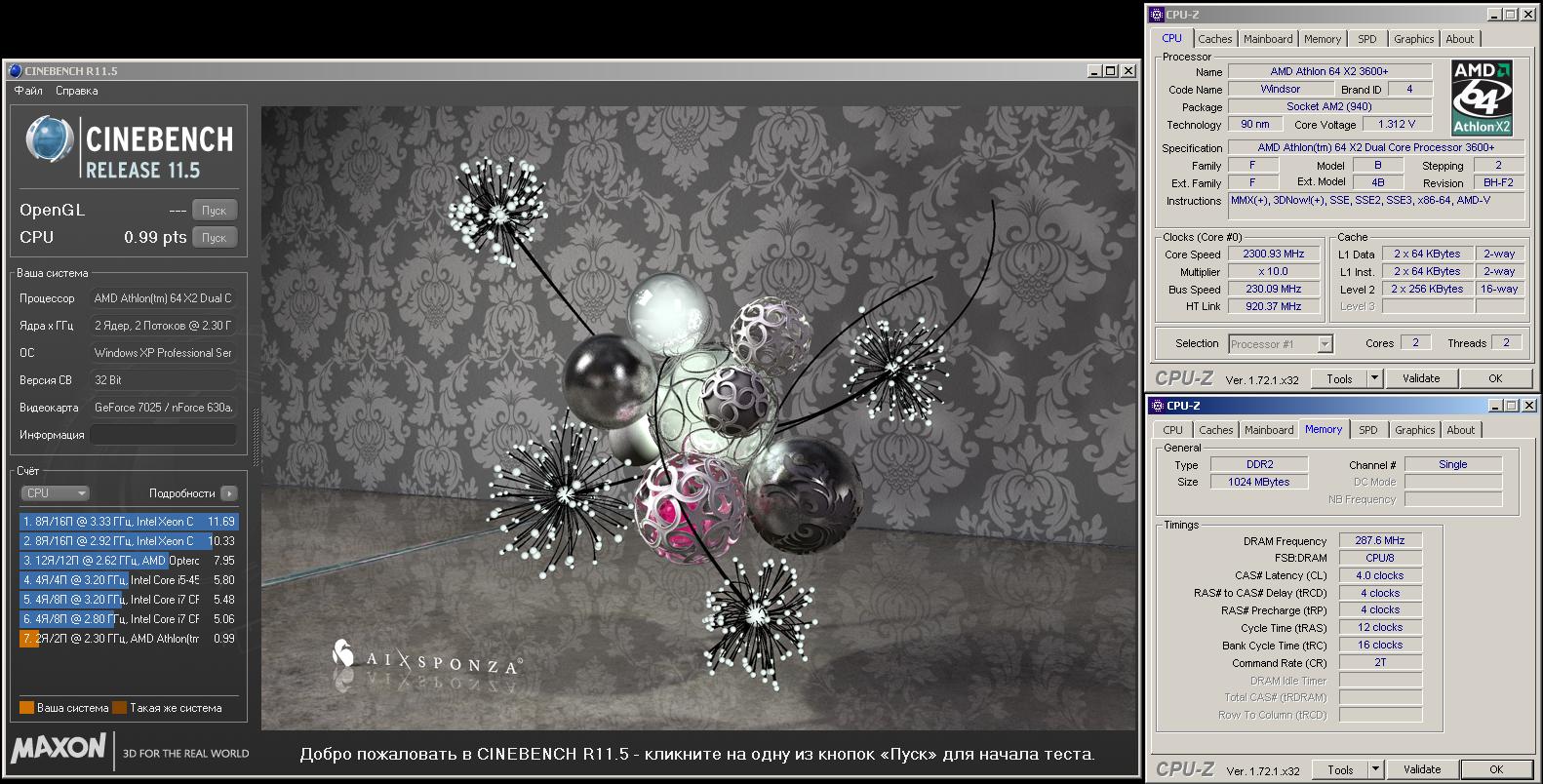Click the orange Ваша система legend swatch

[26, 708]
